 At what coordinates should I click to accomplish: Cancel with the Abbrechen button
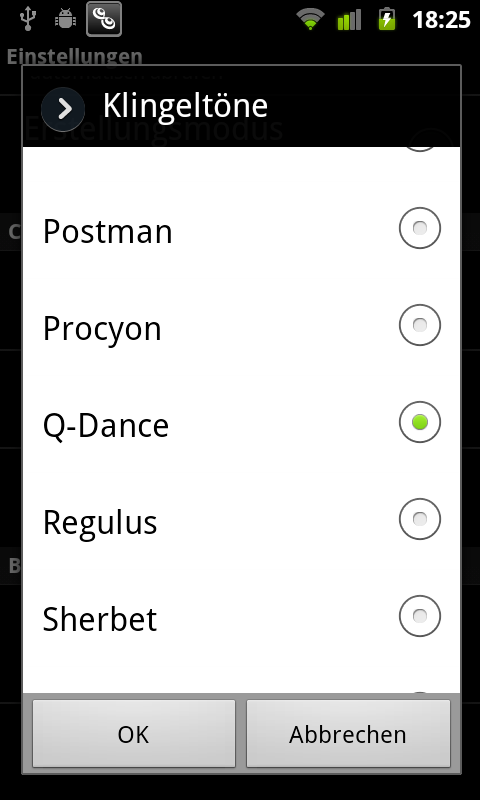pyautogui.click(x=348, y=734)
